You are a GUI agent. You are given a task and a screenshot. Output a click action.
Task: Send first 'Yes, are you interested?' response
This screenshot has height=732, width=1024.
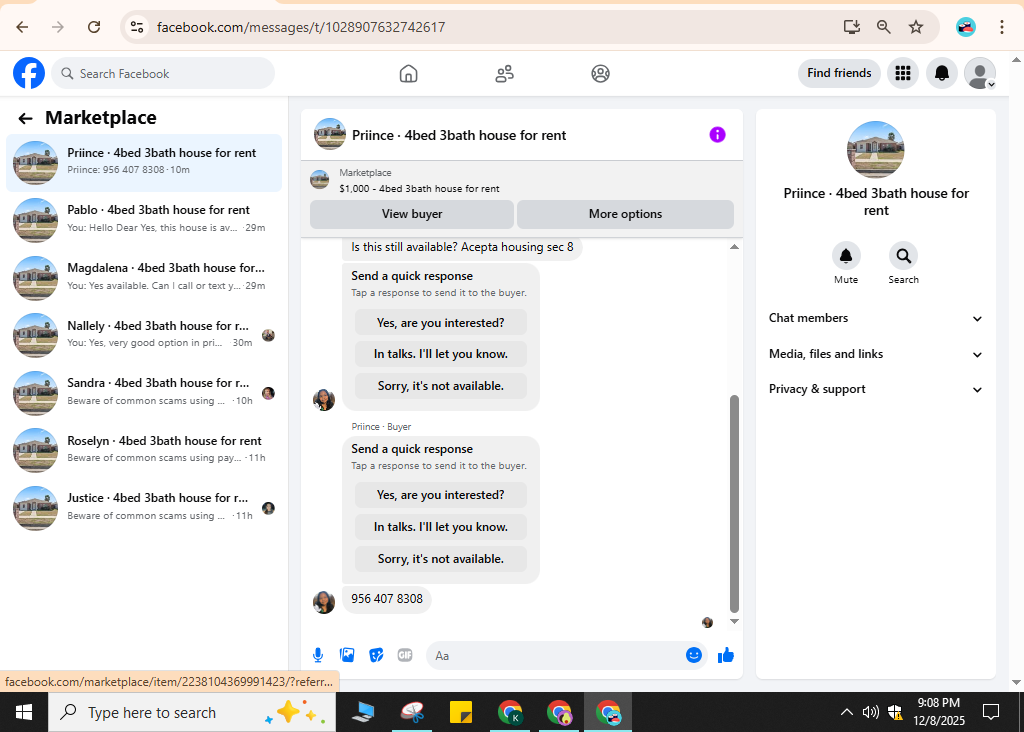441,323
